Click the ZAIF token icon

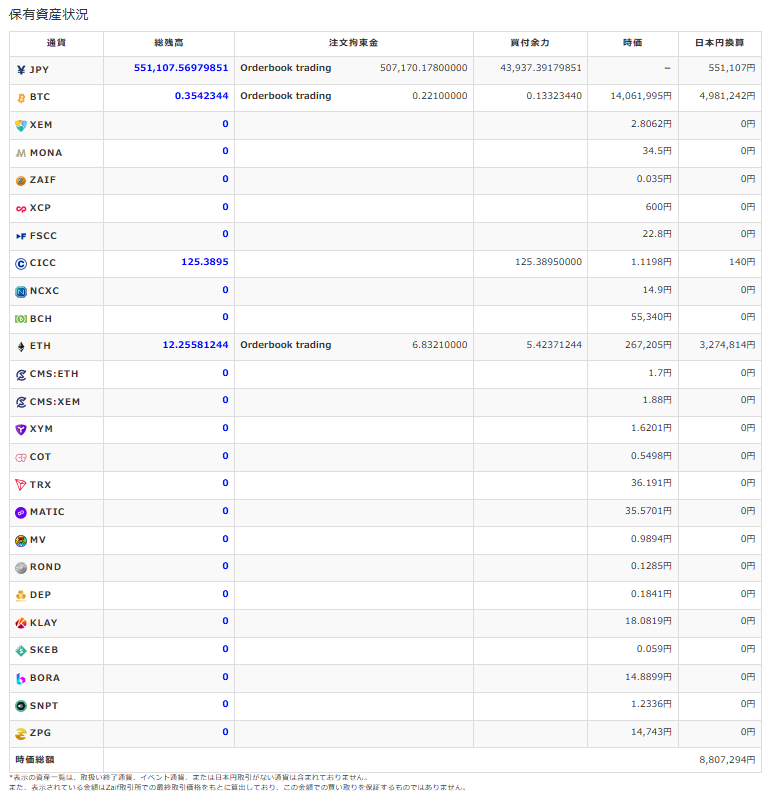[x=21, y=181]
